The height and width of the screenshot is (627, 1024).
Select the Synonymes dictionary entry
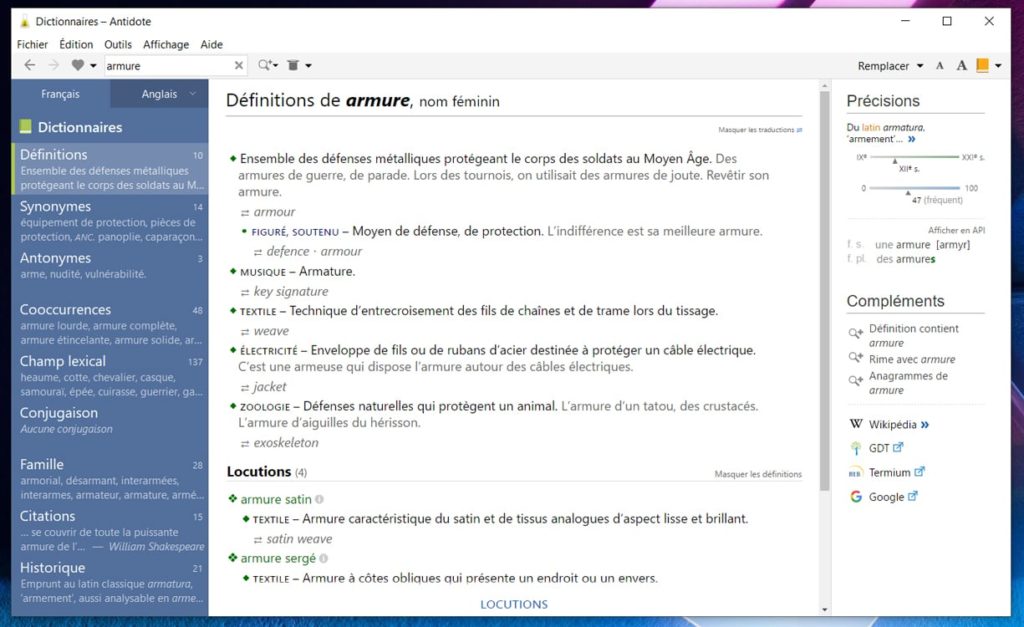(x=110, y=221)
